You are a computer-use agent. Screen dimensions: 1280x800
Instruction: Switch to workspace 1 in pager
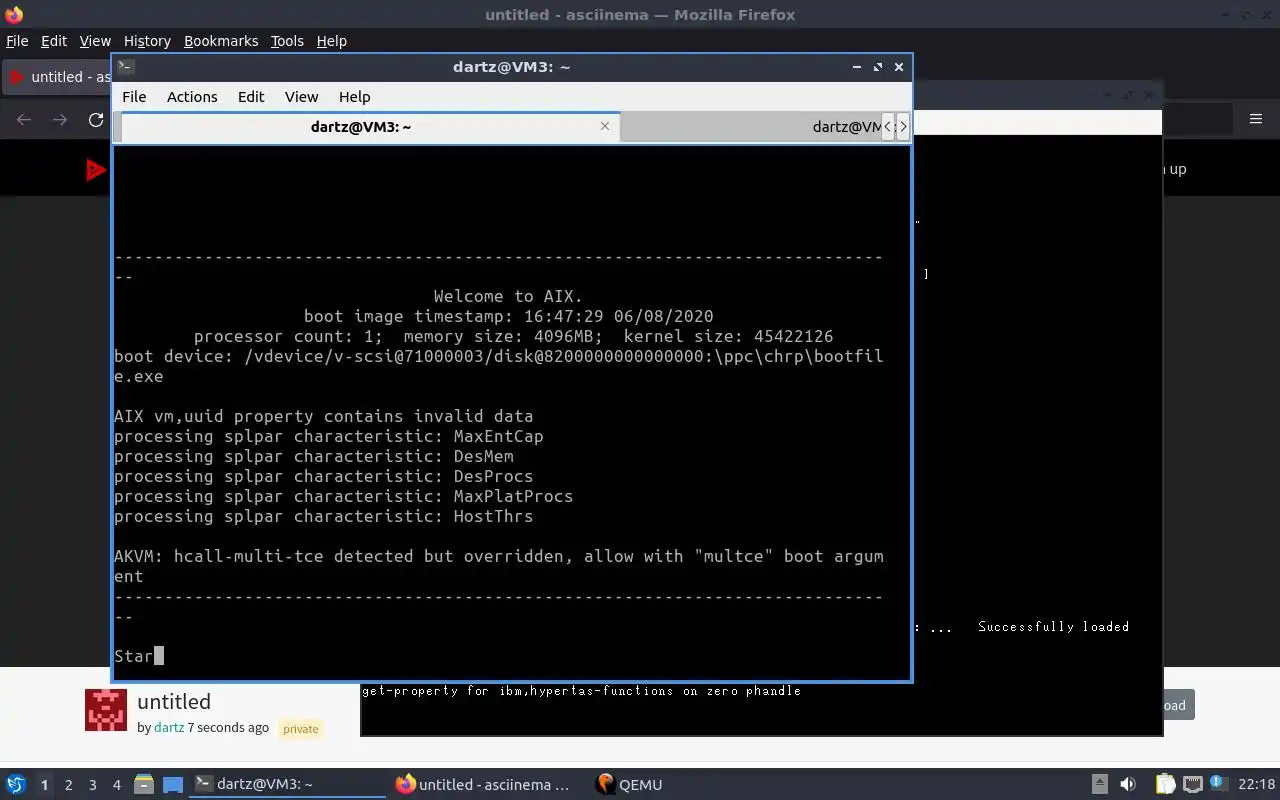[x=44, y=785]
